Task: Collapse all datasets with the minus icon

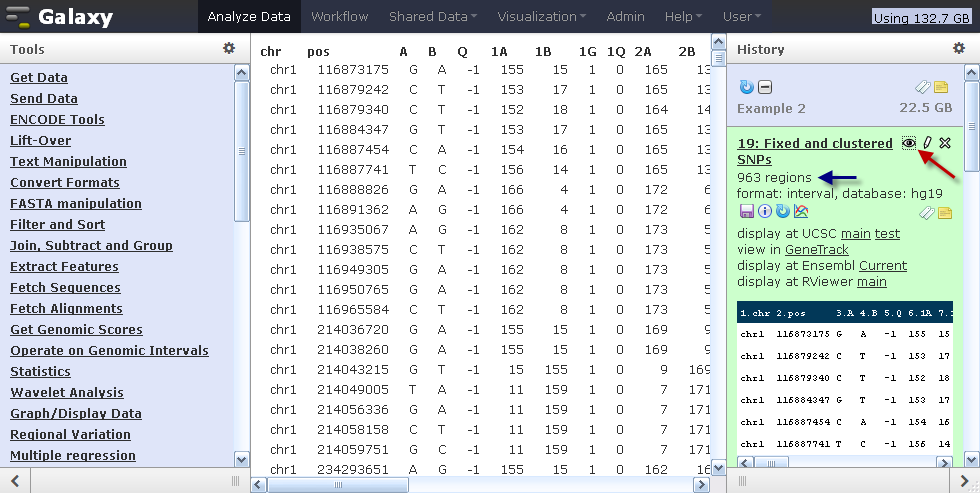Action: (x=765, y=87)
